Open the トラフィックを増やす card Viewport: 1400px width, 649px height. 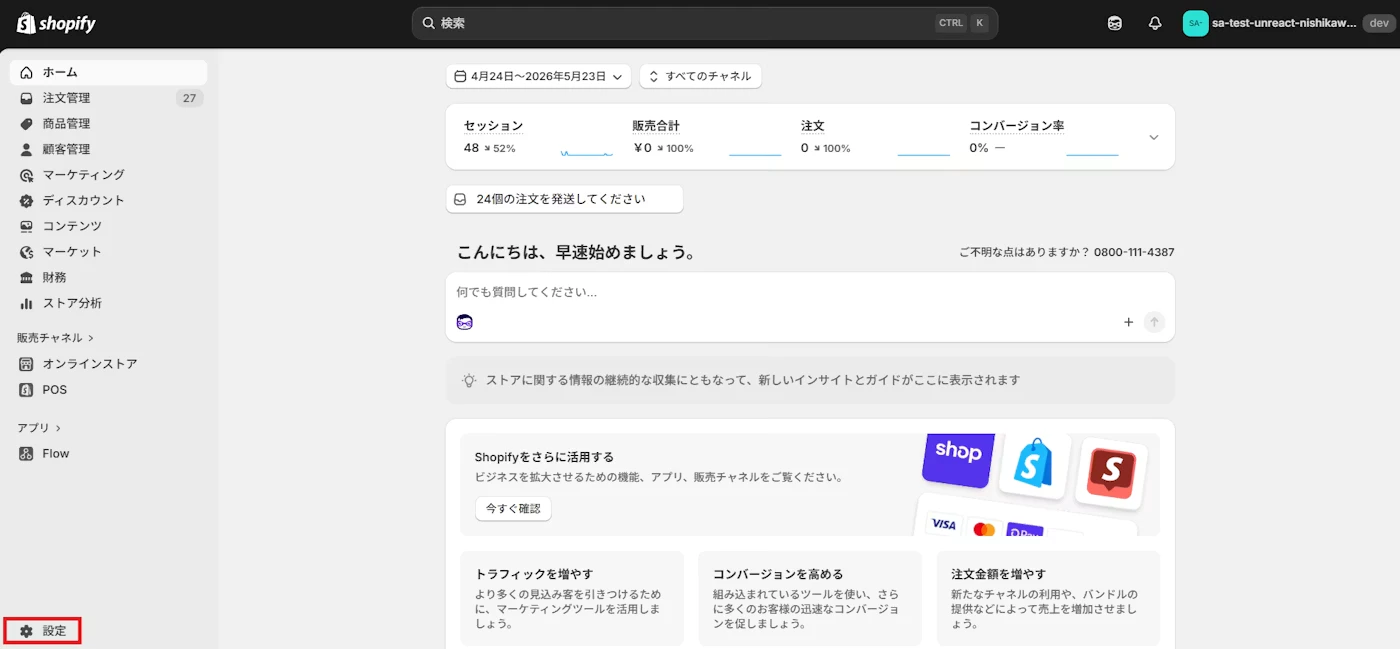tap(572, 598)
